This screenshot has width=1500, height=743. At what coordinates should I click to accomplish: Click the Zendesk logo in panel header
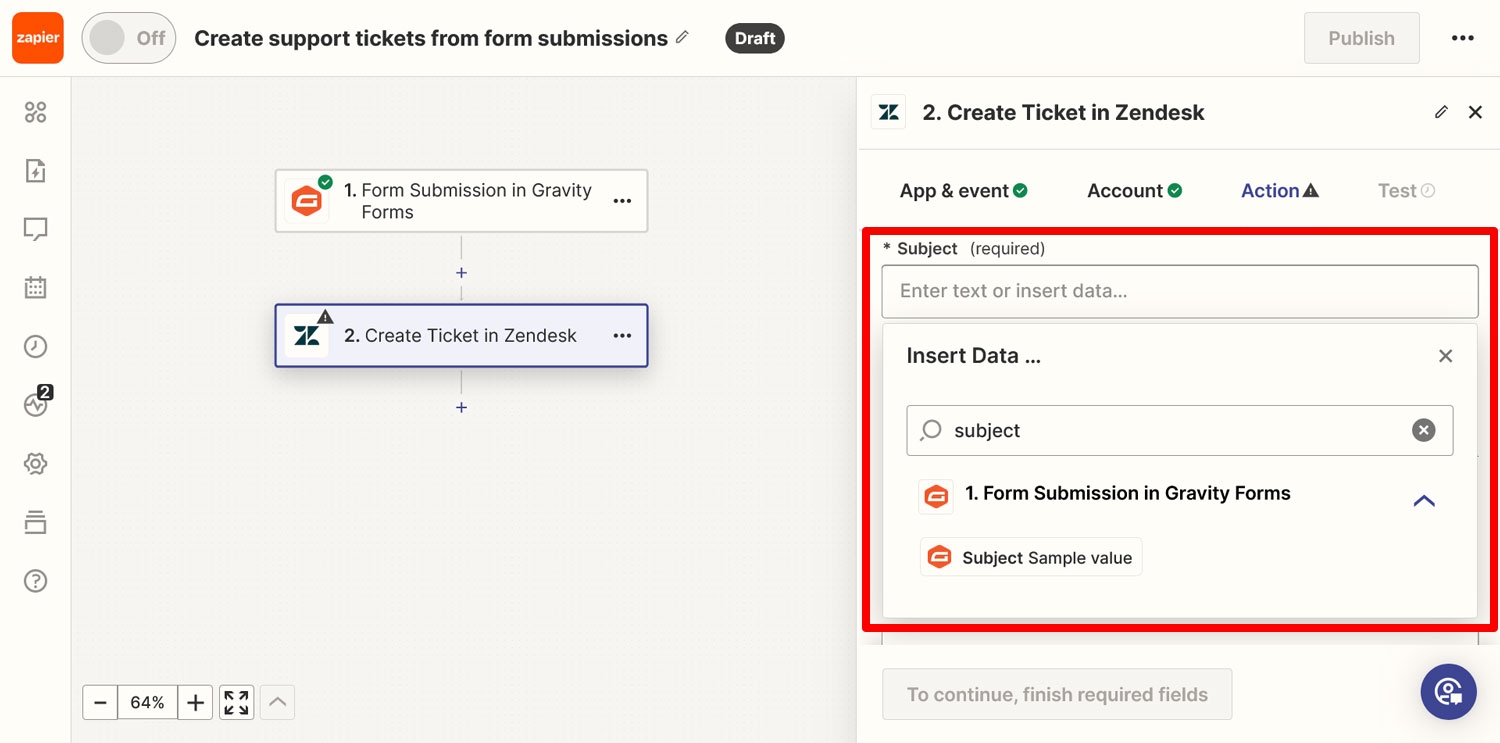(888, 112)
